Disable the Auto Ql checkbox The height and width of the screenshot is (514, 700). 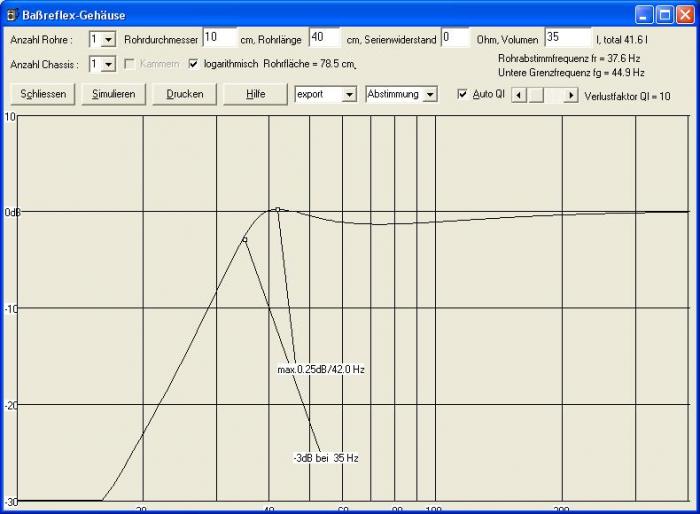[462, 94]
